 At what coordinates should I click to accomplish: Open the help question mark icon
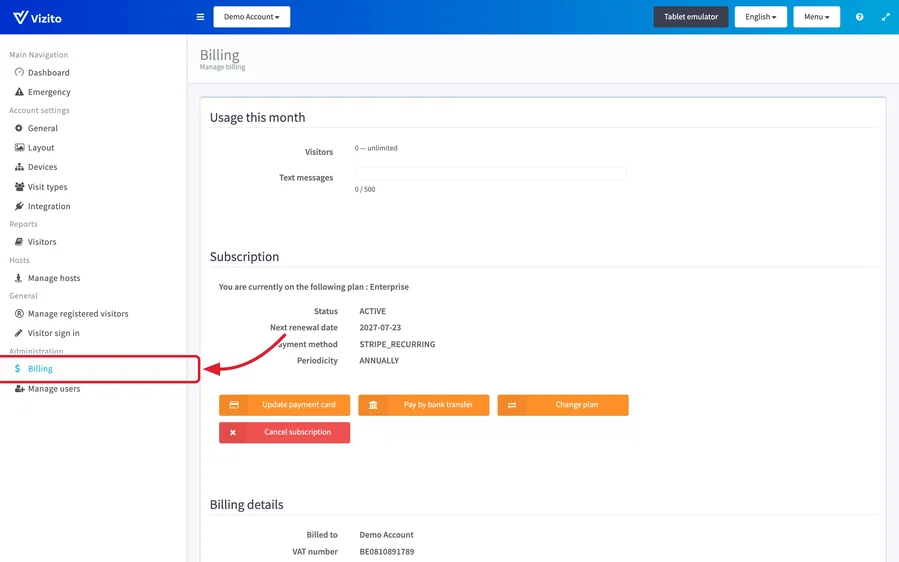(859, 17)
